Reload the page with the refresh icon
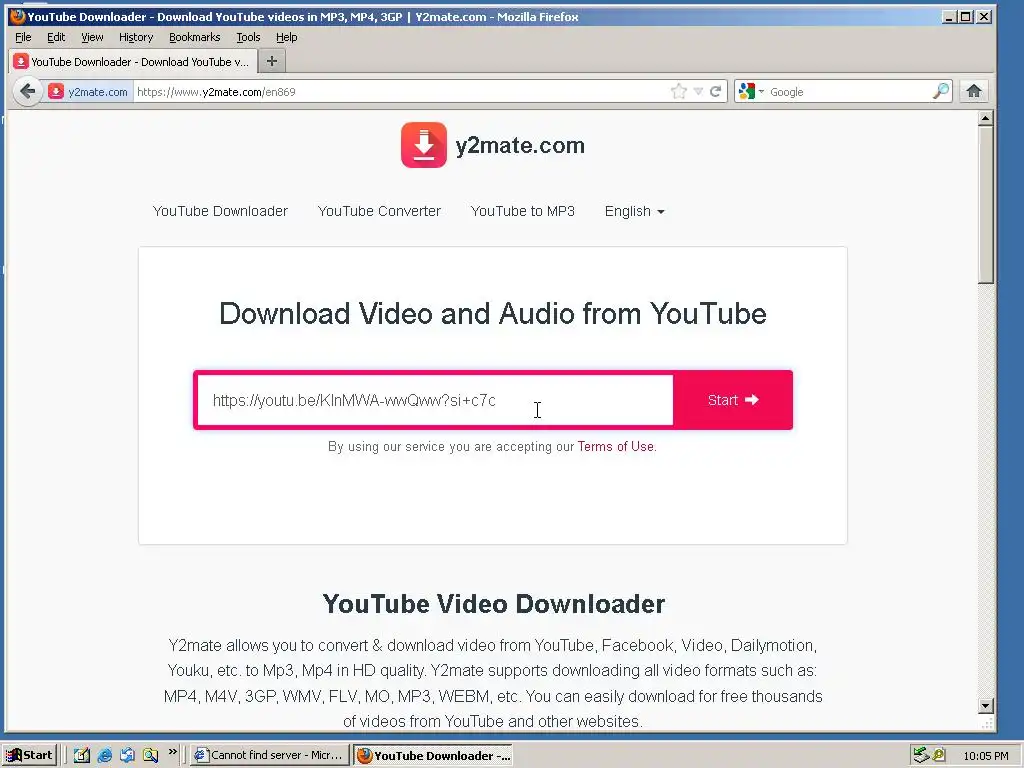Image resolution: width=1024 pixels, height=768 pixels. [x=716, y=91]
